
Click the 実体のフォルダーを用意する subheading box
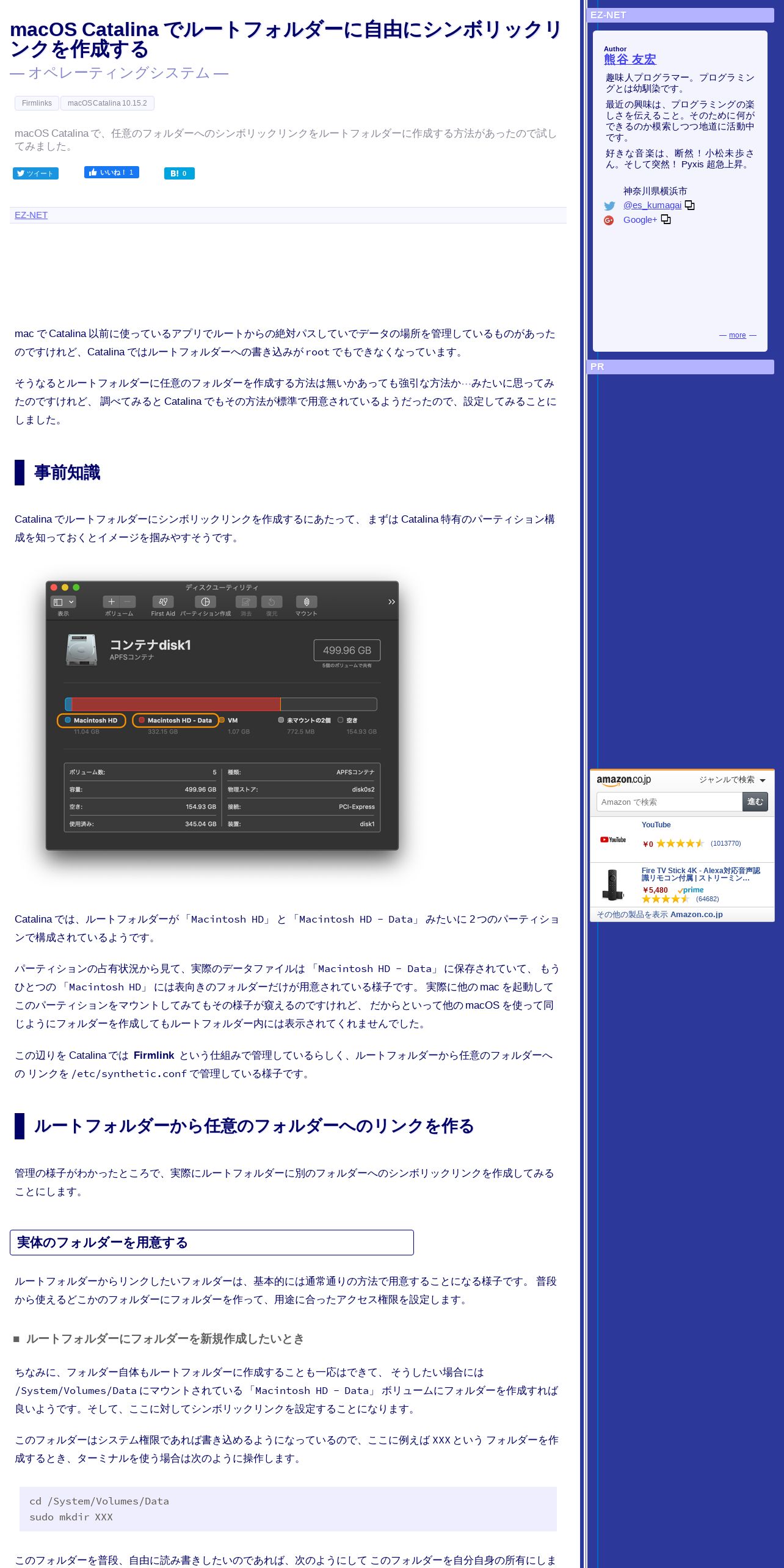pyautogui.click(x=212, y=1243)
